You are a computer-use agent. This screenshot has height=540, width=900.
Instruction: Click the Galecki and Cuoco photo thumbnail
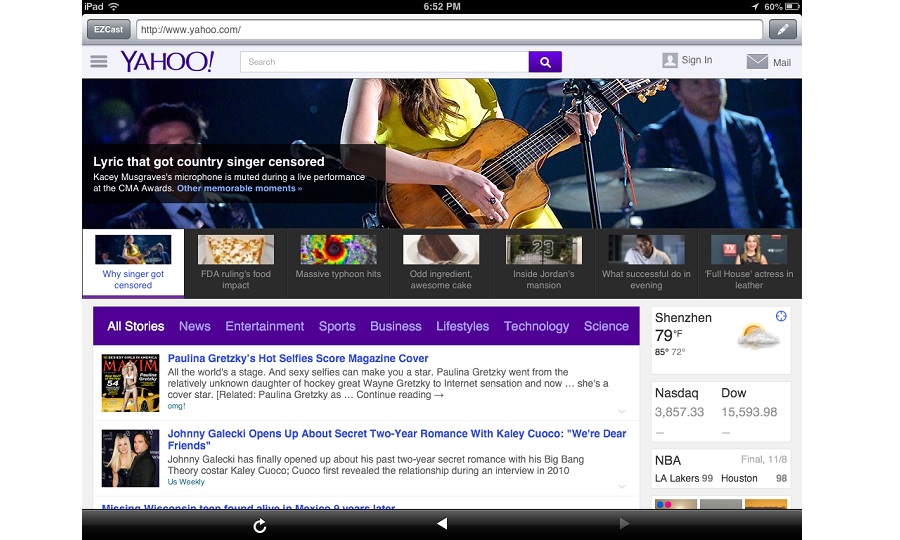tap(130, 458)
